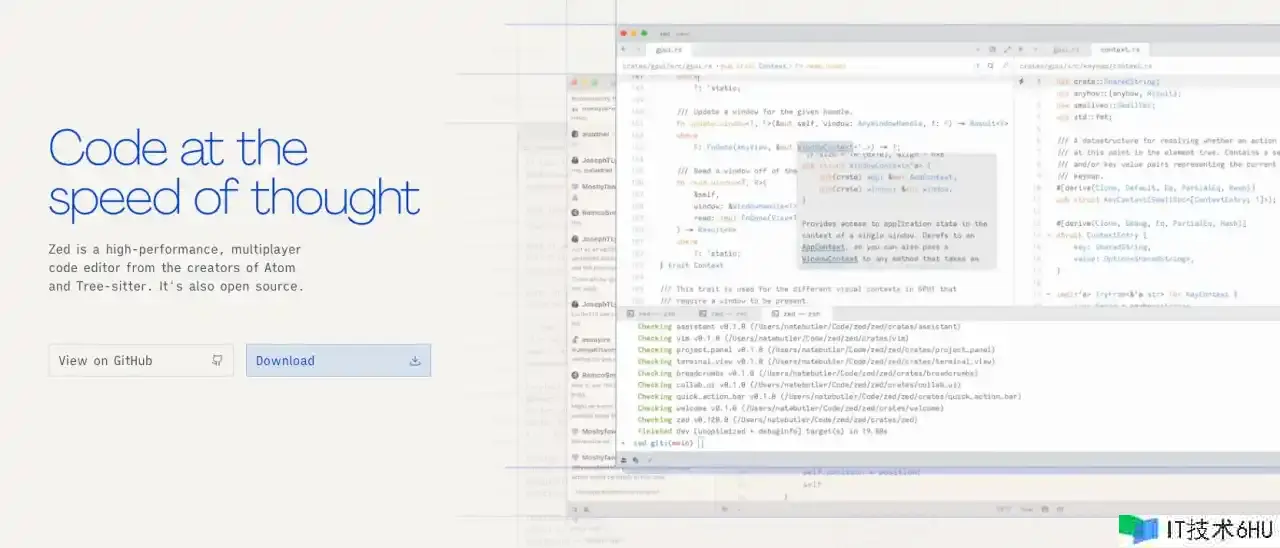Click the 'Finished dev' terminal output line
The height and width of the screenshot is (548, 1280).
point(763,431)
